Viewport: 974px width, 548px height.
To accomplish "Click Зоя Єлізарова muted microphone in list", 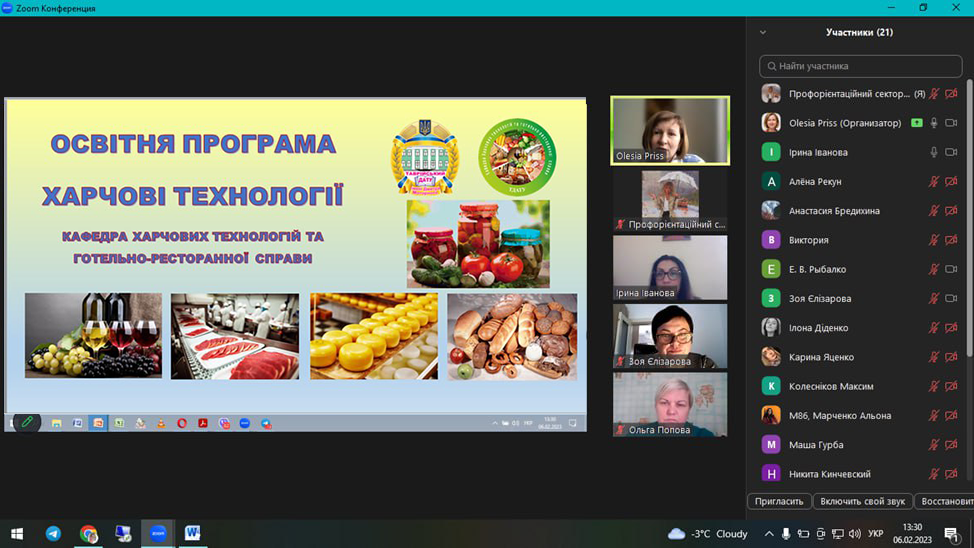I will tap(934, 298).
